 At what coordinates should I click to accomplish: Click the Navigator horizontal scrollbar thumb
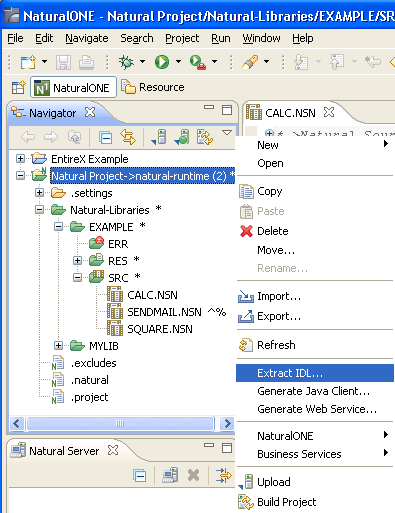click(x=120, y=423)
